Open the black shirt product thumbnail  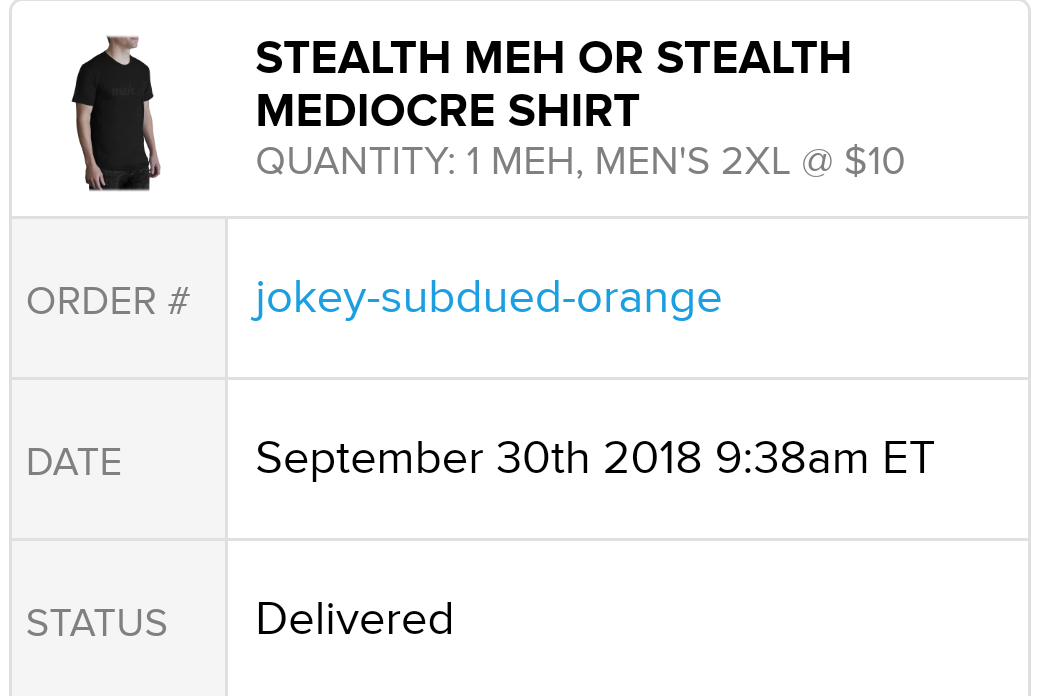(115, 111)
